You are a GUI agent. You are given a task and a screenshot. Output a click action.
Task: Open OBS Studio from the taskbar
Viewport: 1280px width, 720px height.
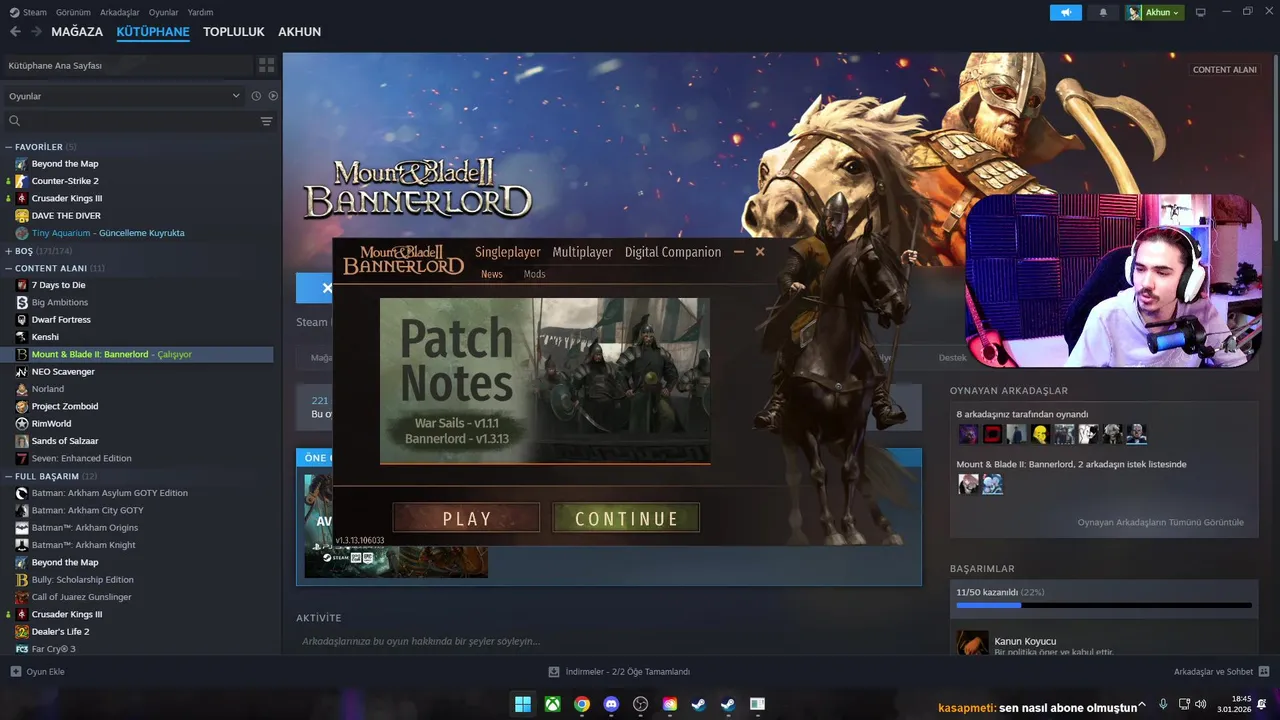(x=640, y=704)
